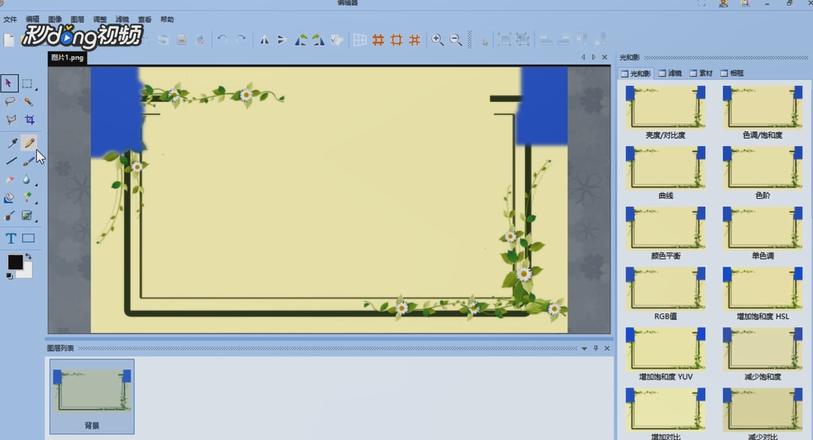This screenshot has width=813, height=440.
Task: Switch to the 滤镜 panel tab
Action: (x=670, y=74)
